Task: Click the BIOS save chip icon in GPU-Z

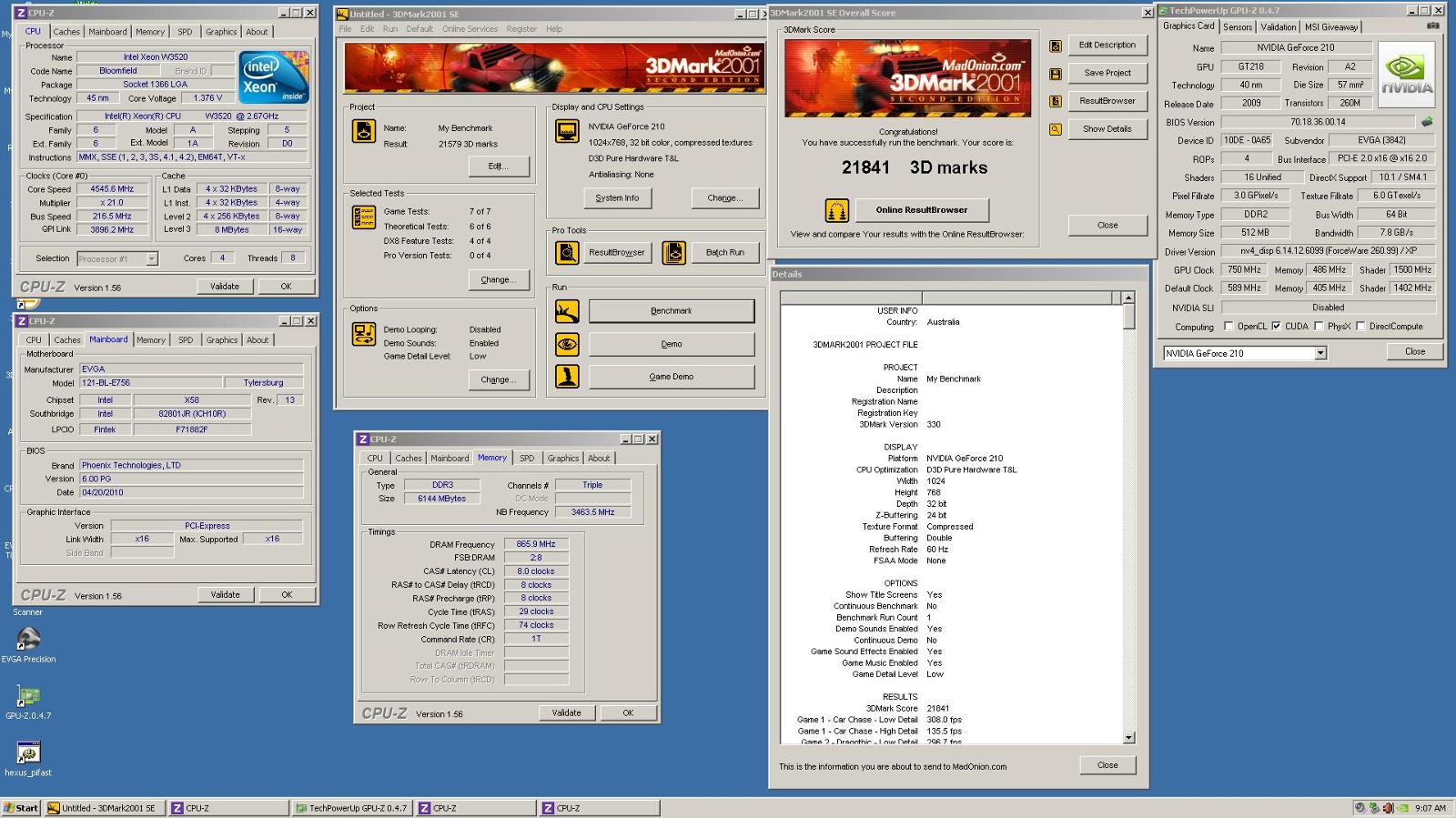Action: [x=1427, y=121]
